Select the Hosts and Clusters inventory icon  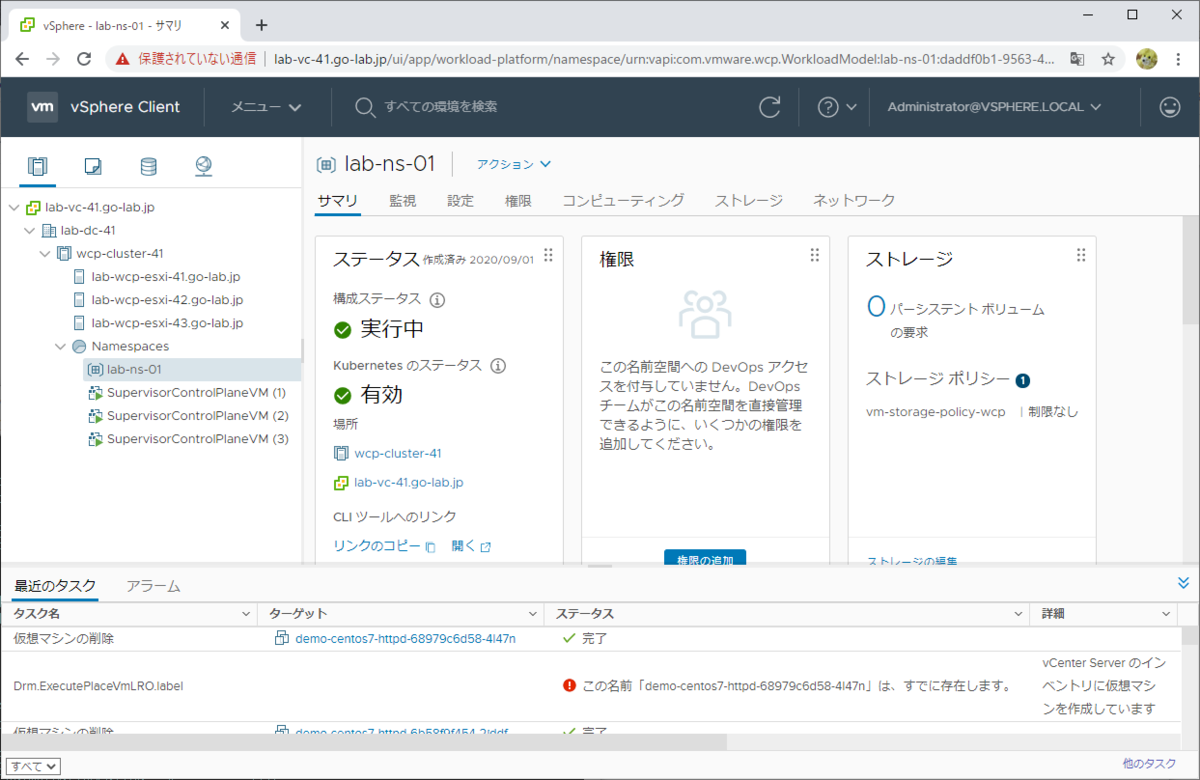[37, 166]
